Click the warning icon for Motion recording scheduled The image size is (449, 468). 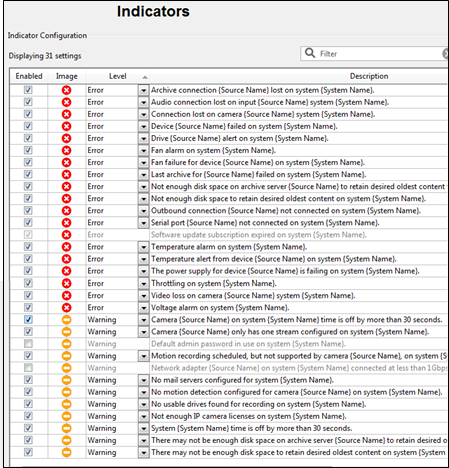click(66, 356)
